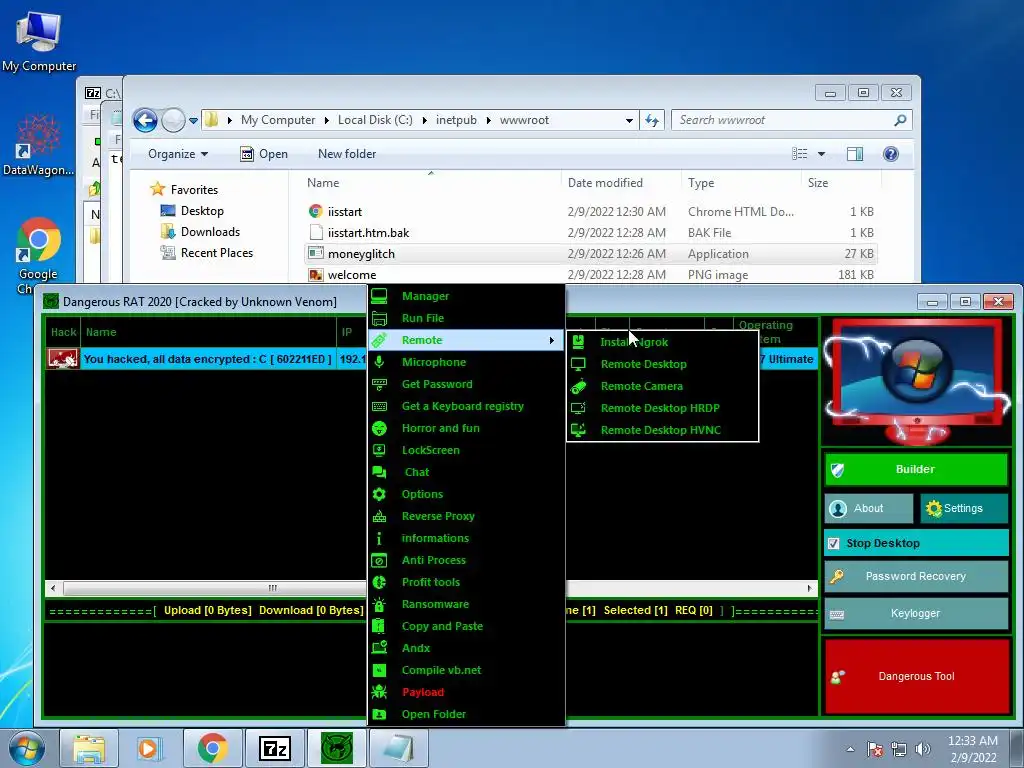Image resolution: width=1024 pixels, height=768 pixels.
Task: Click the Explorer help question mark icon
Action: point(890,154)
